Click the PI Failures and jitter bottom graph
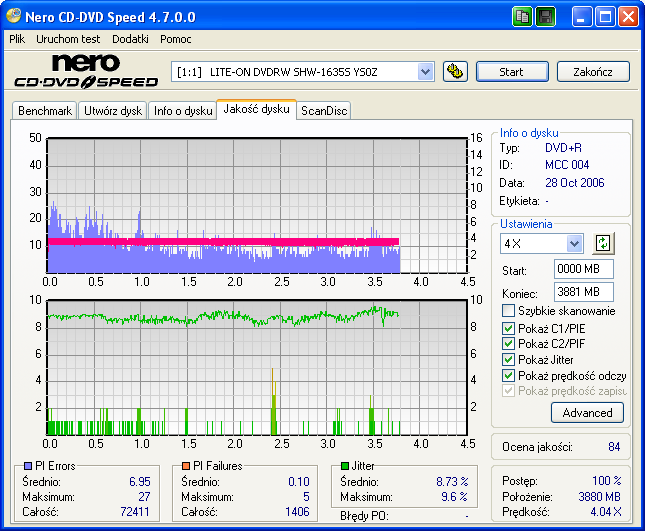645x531 pixels. click(x=257, y=367)
